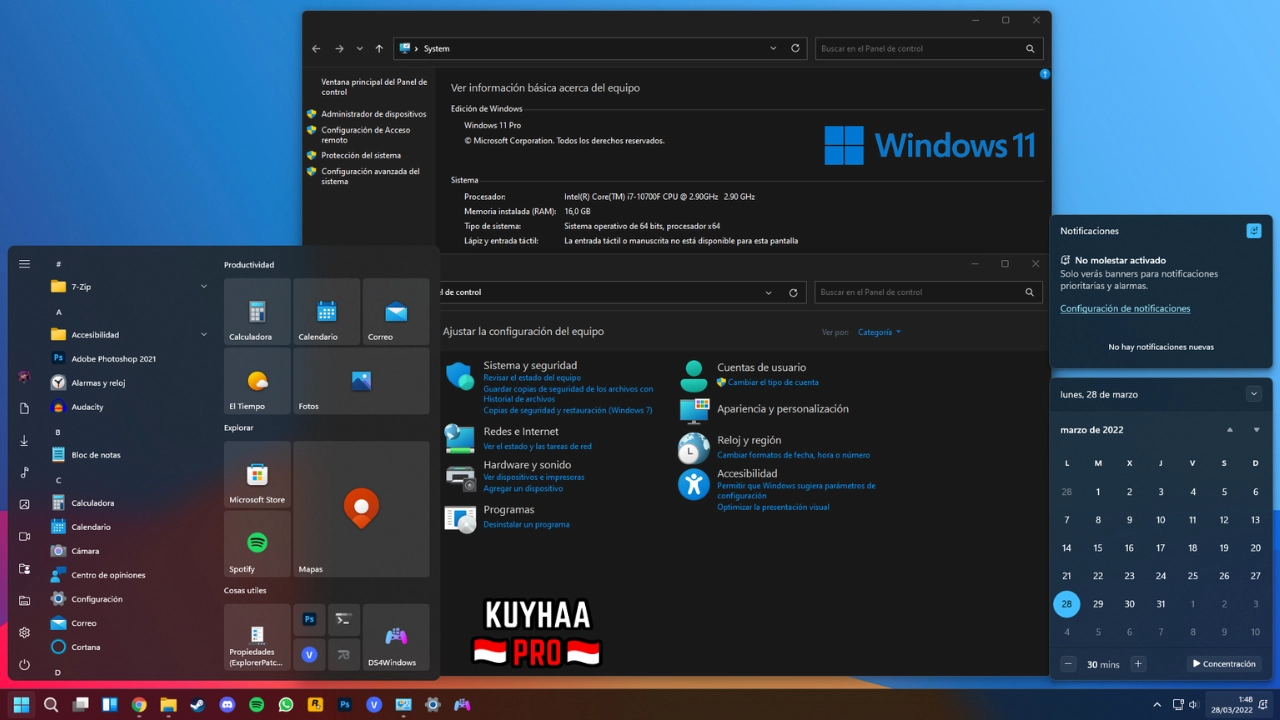1280x720 pixels.
Task: Open Configuración avanzada del sistema link
Action: pyautogui.click(x=371, y=177)
